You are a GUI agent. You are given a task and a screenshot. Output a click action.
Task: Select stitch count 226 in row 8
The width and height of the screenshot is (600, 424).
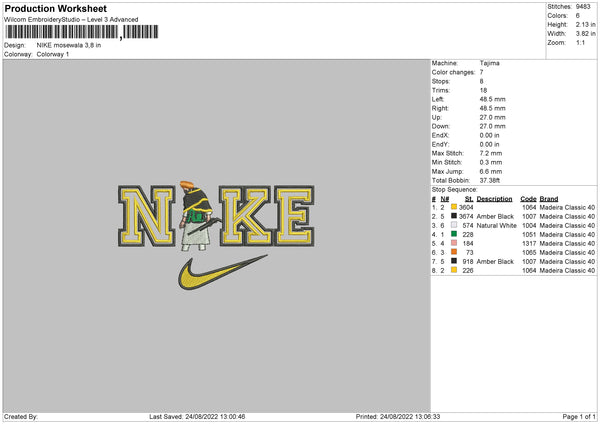[468, 271]
